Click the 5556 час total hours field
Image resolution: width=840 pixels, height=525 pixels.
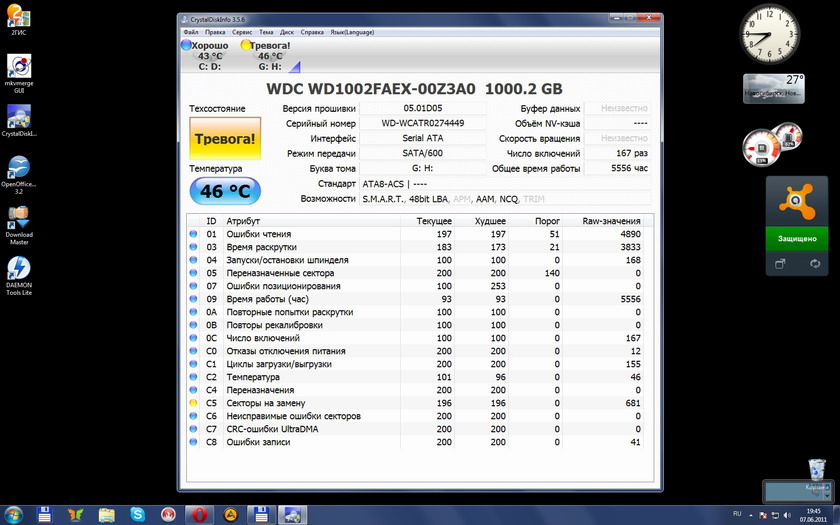617,168
